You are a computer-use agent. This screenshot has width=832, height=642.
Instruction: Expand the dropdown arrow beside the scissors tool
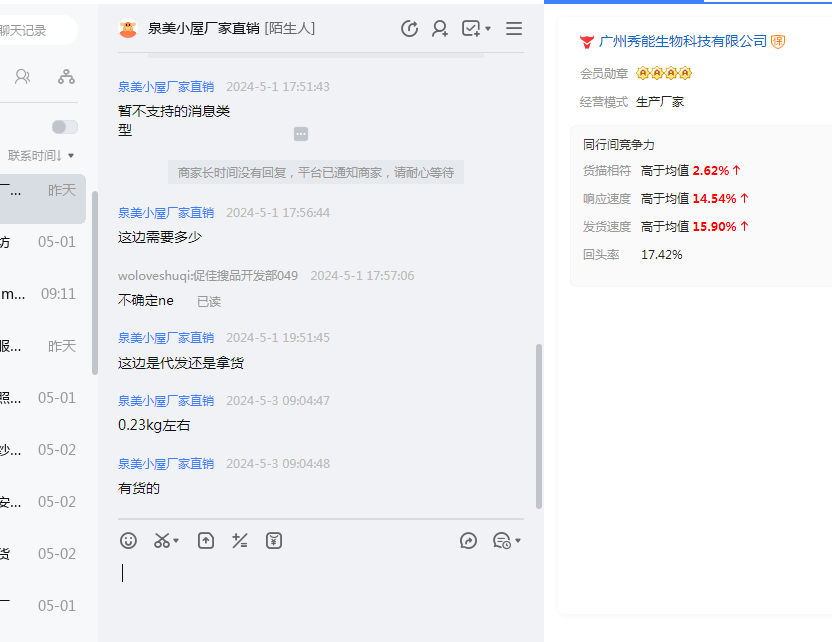pyautogui.click(x=177, y=542)
